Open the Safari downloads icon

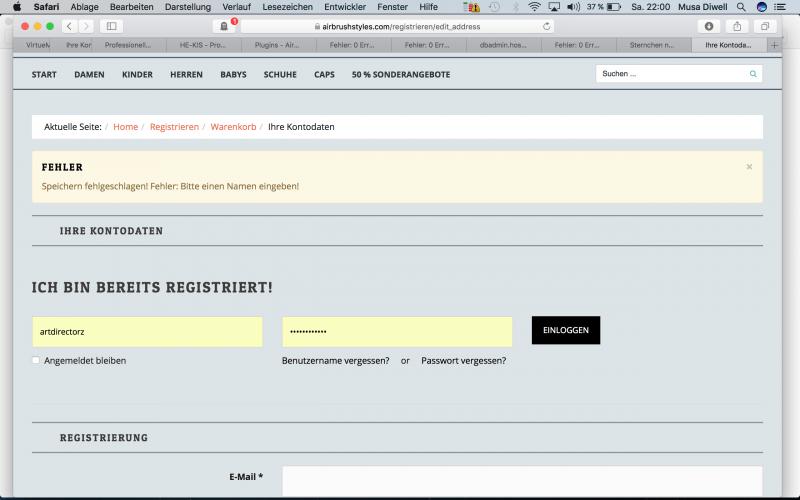709,26
